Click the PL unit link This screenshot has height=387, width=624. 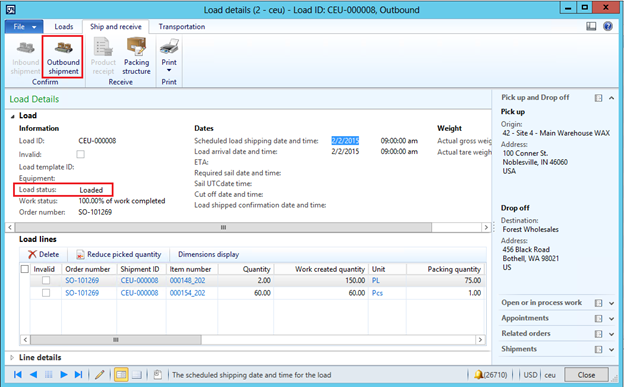tap(376, 280)
